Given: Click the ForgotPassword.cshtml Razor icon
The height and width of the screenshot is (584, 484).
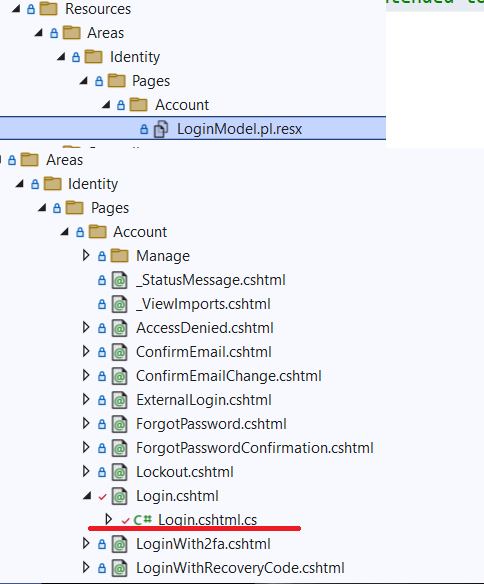Looking at the screenshot, I should point(120,424).
